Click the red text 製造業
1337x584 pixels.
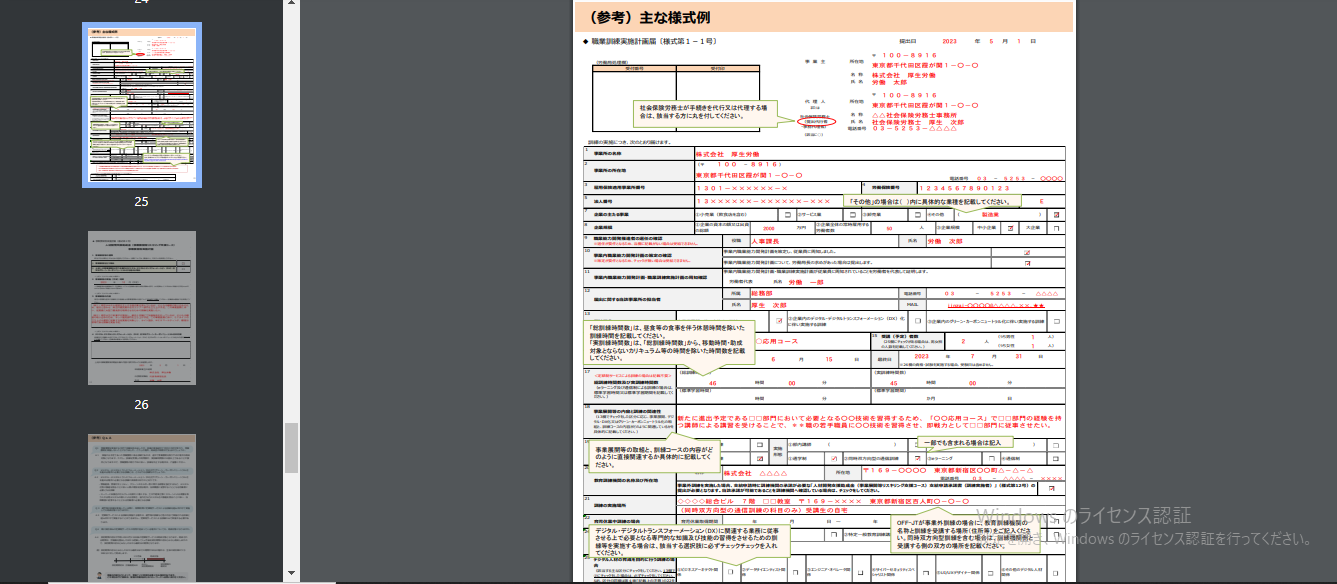(991, 215)
